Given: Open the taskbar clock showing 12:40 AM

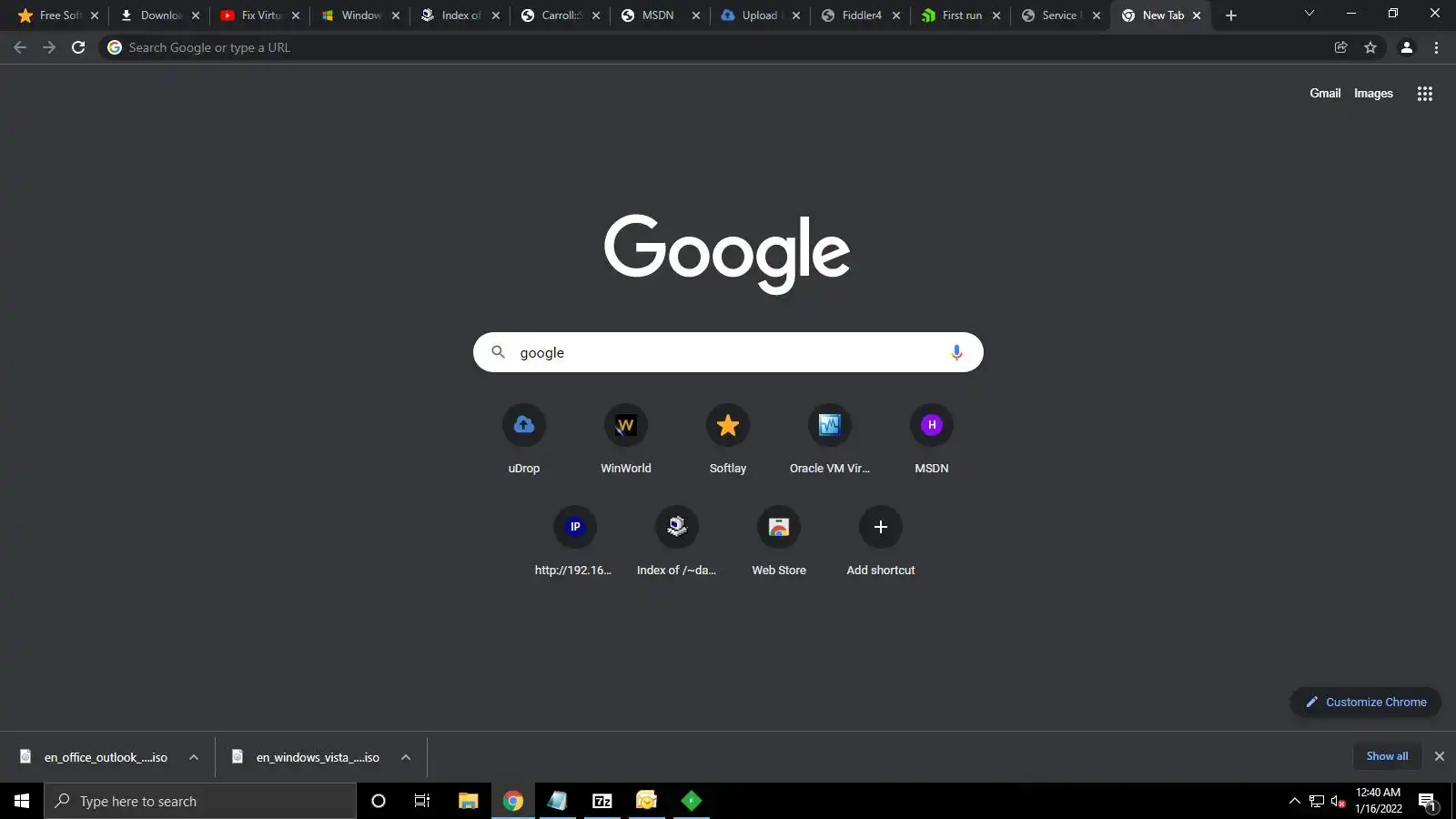Looking at the screenshot, I should pos(1379,801).
